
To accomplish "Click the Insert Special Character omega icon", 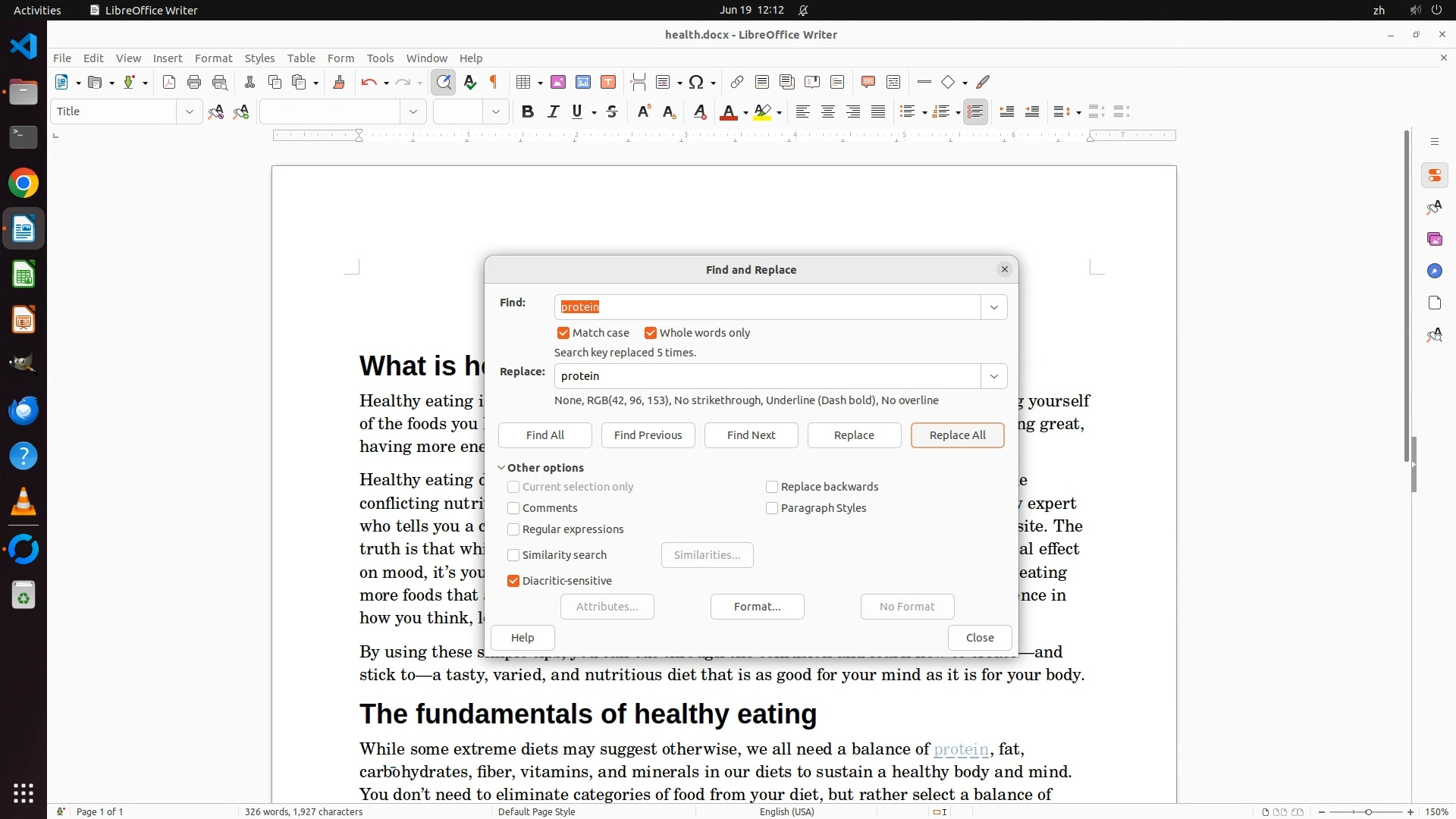I will (x=695, y=83).
